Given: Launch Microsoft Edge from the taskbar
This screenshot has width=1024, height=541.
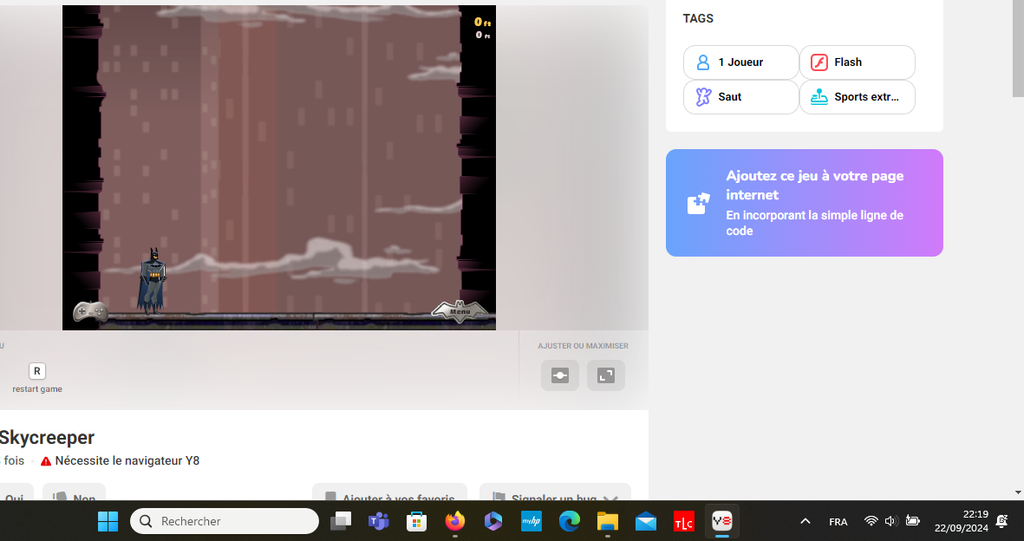Looking at the screenshot, I should point(569,521).
